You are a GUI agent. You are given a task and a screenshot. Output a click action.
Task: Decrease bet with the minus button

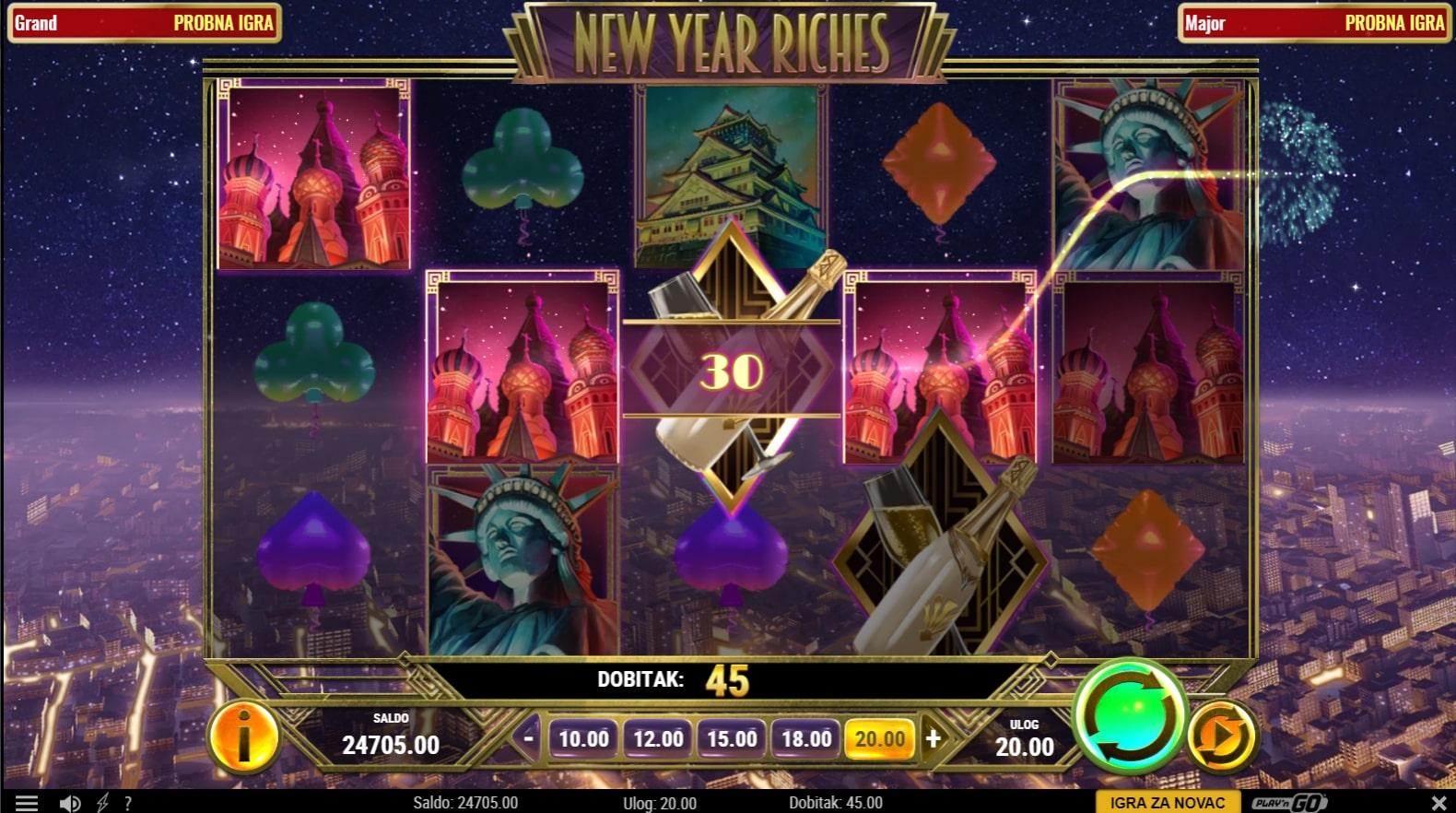pyautogui.click(x=528, y=738)
